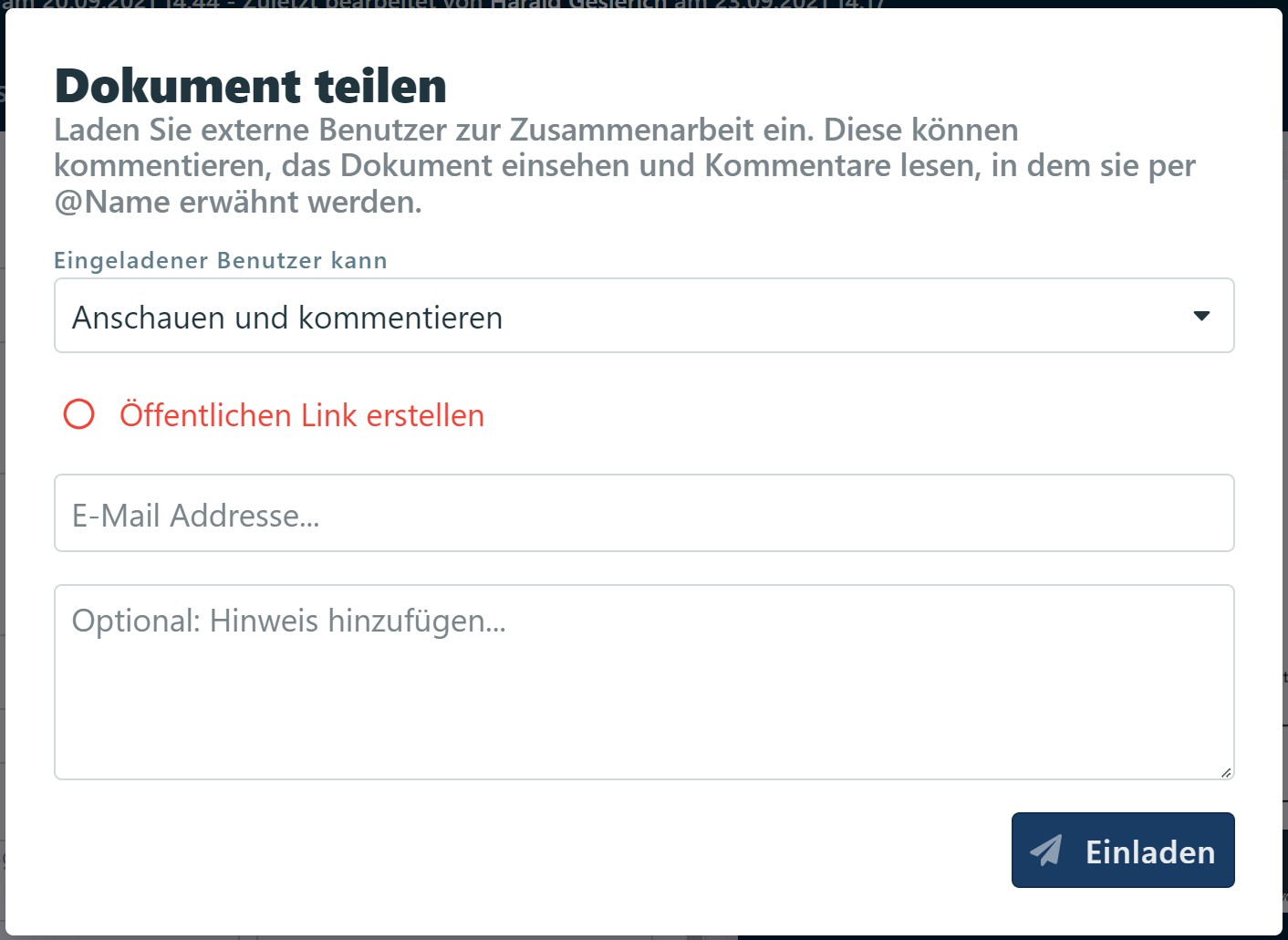Click the red Öffentlichen Link erstellen label
Viewport: 1288px width, 940px height.
(x=302, y=415)
